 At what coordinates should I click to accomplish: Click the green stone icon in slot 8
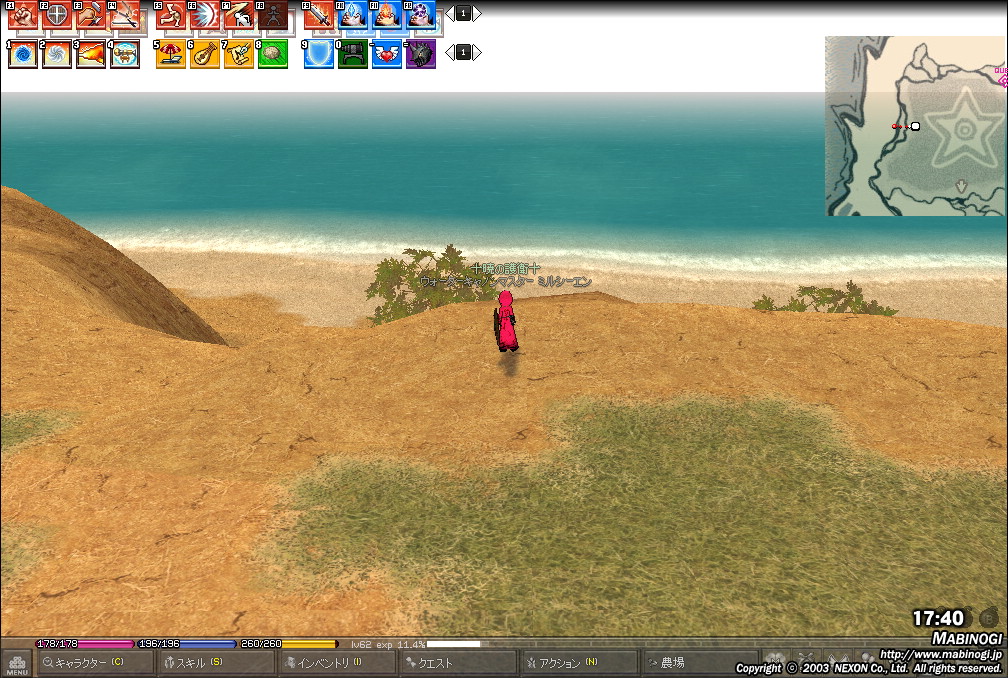pos(272,54)
